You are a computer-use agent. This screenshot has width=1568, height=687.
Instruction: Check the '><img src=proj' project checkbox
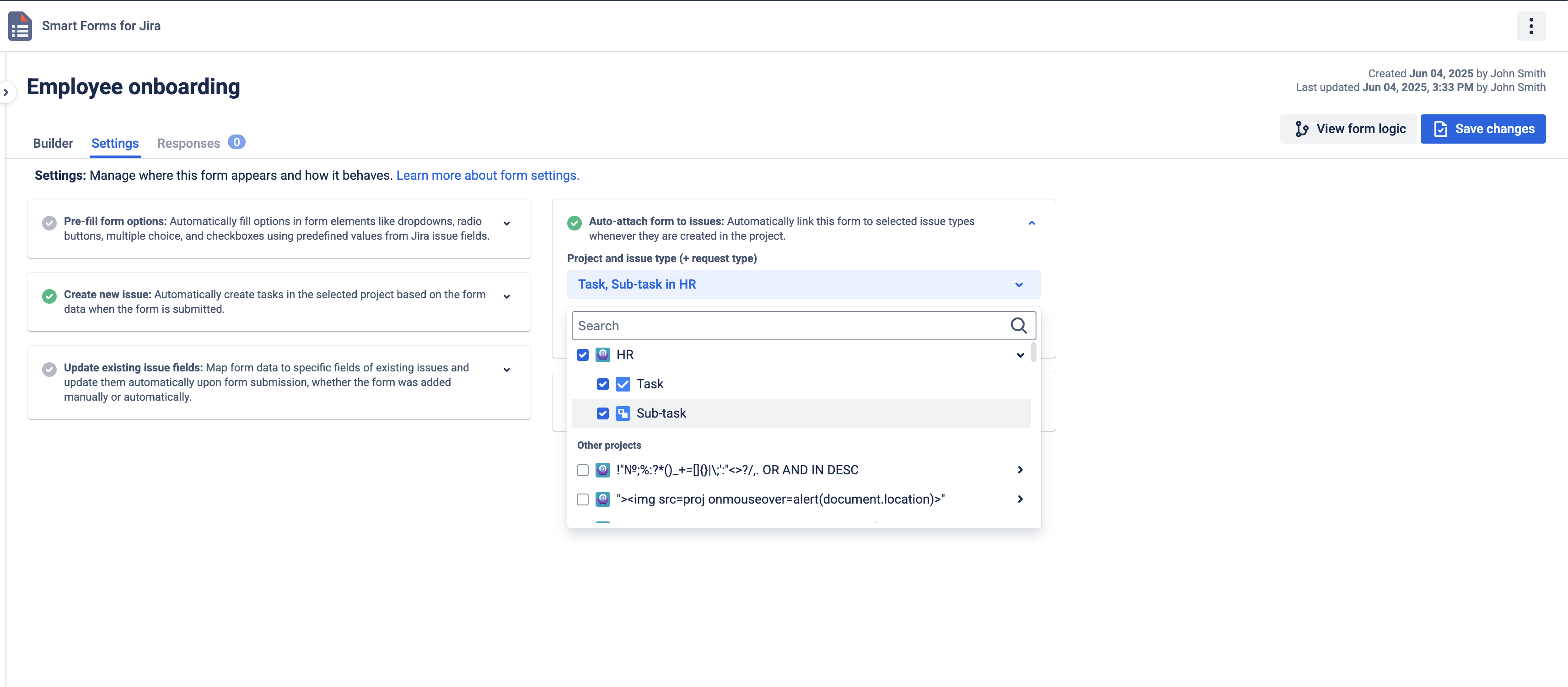(583, 499)
